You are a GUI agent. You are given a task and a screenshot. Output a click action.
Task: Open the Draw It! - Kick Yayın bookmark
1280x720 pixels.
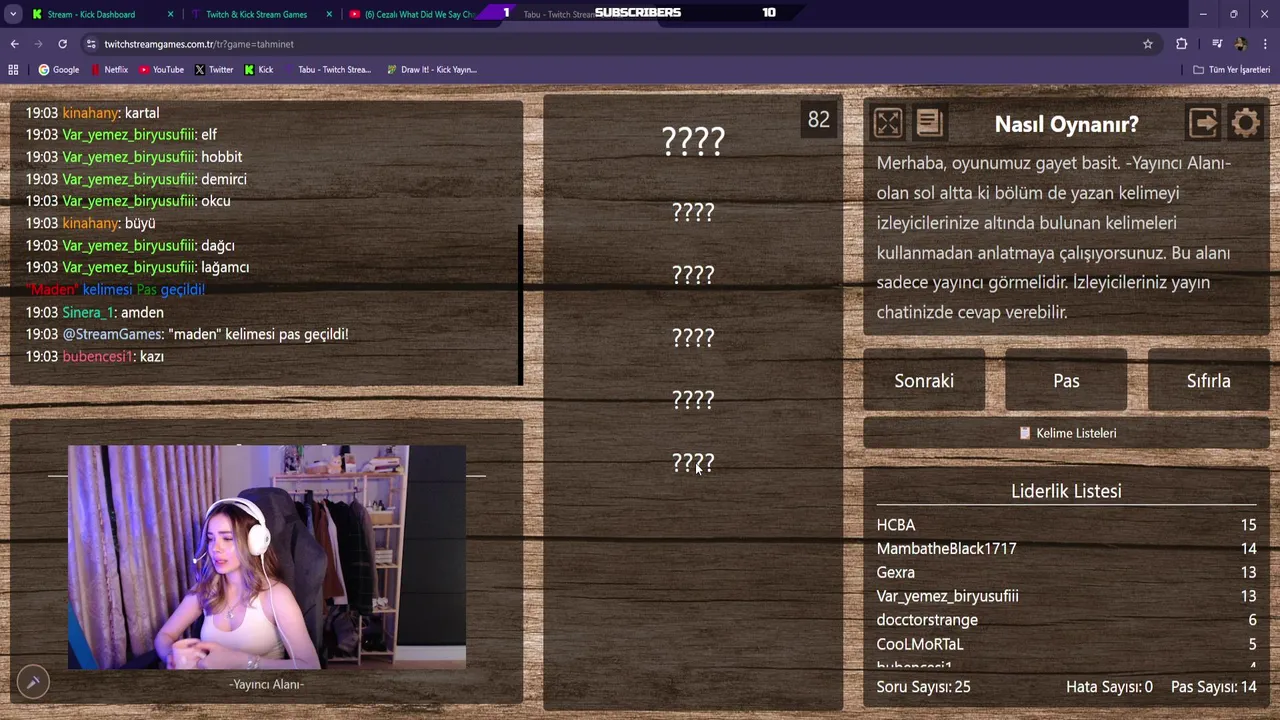click(431, 70)
